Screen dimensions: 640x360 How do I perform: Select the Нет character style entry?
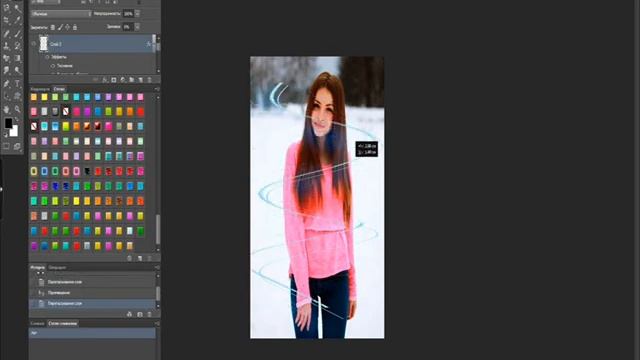[92, 333]
